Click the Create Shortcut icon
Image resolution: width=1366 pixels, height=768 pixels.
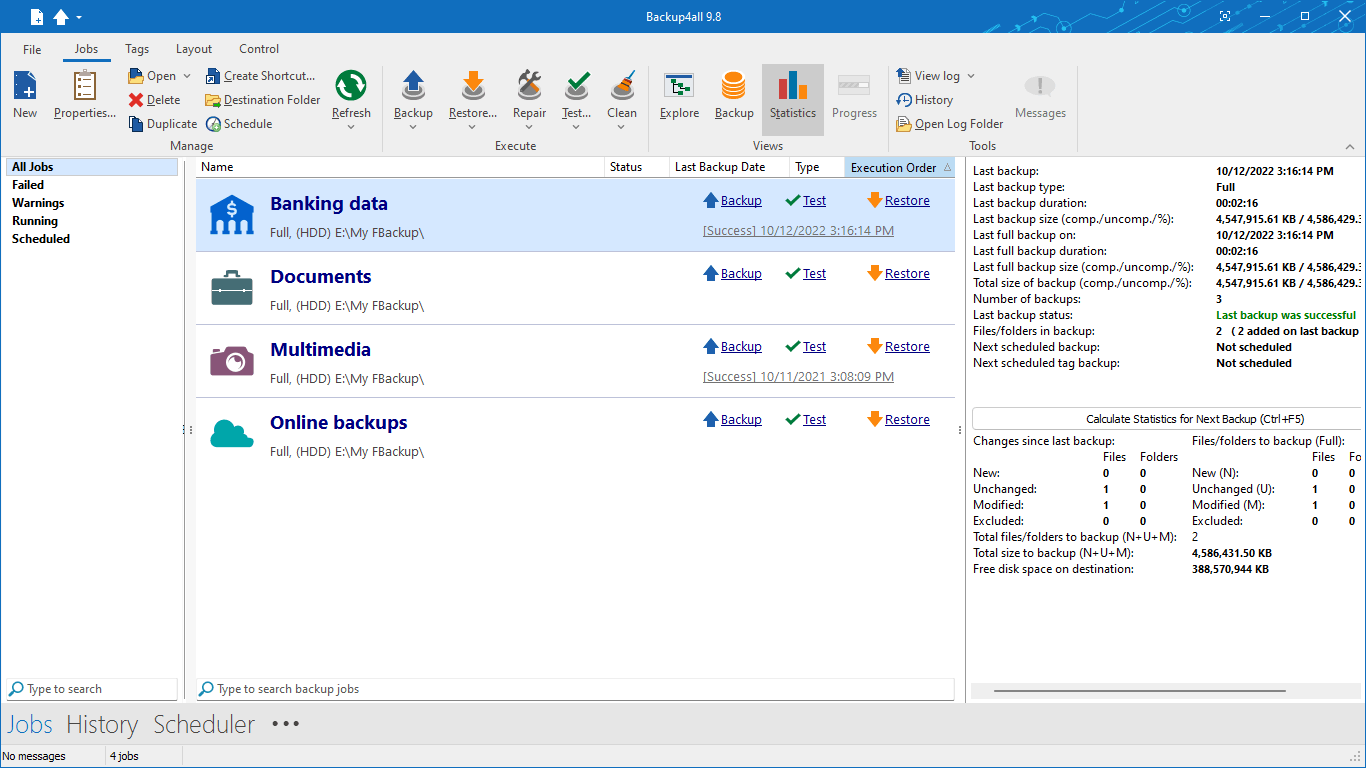pyautogui.click(x=213, y=76)
